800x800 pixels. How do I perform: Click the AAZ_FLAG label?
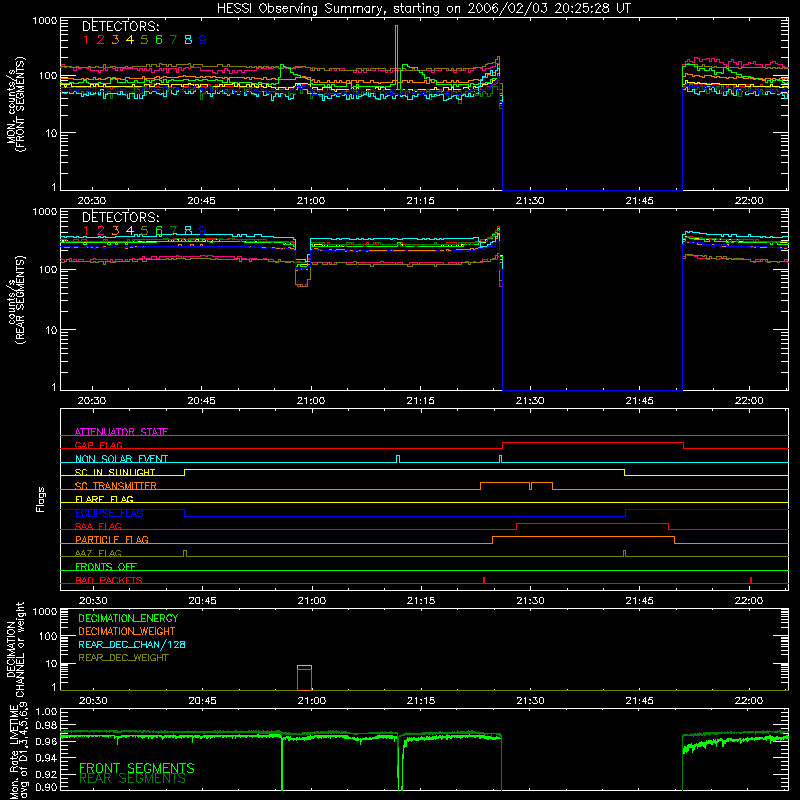[x=98, y=553]
